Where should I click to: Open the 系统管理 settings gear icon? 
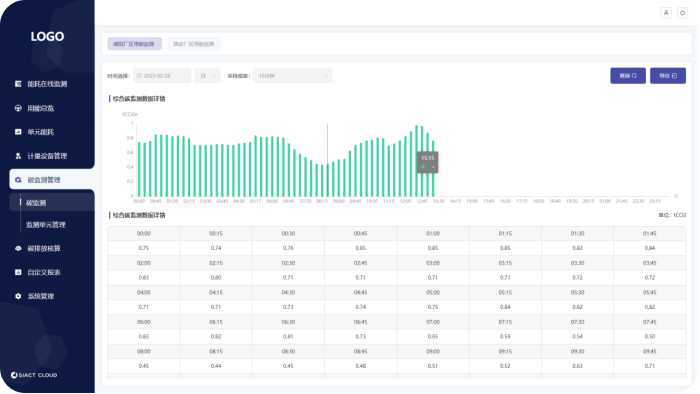(x=18, y=296)
